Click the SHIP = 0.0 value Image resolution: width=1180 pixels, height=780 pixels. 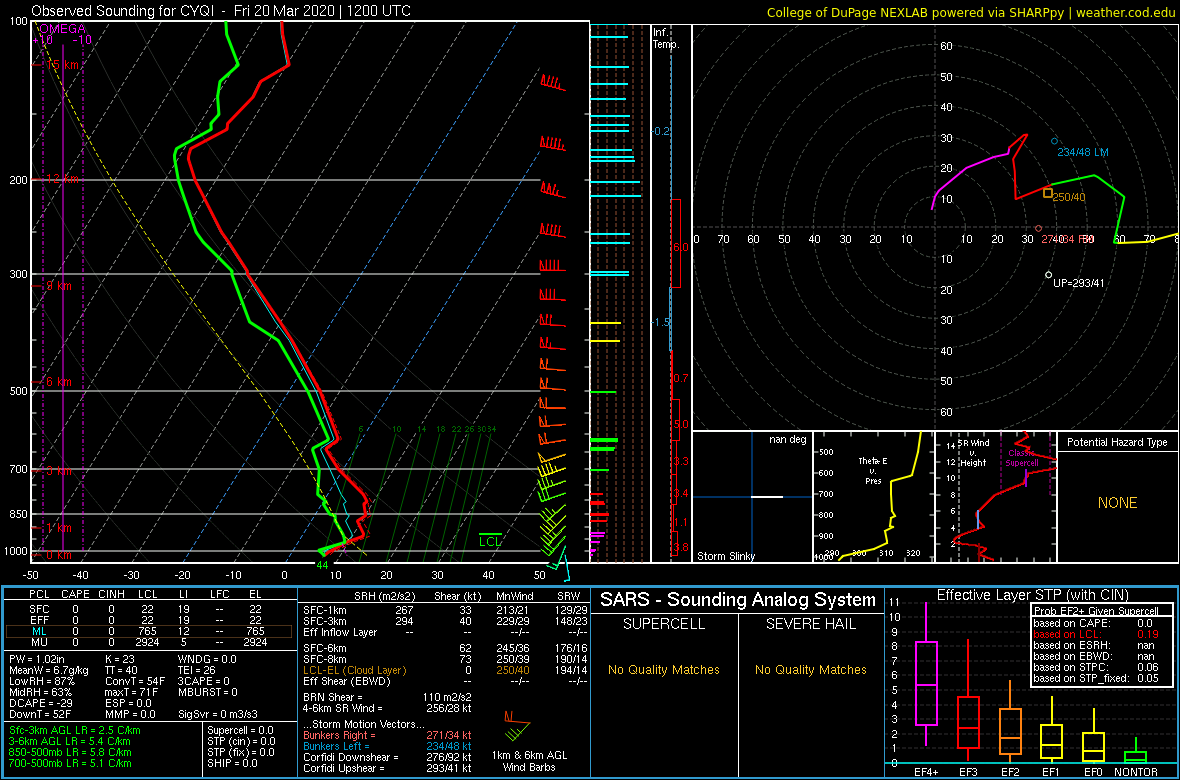(x=234, y=763)
